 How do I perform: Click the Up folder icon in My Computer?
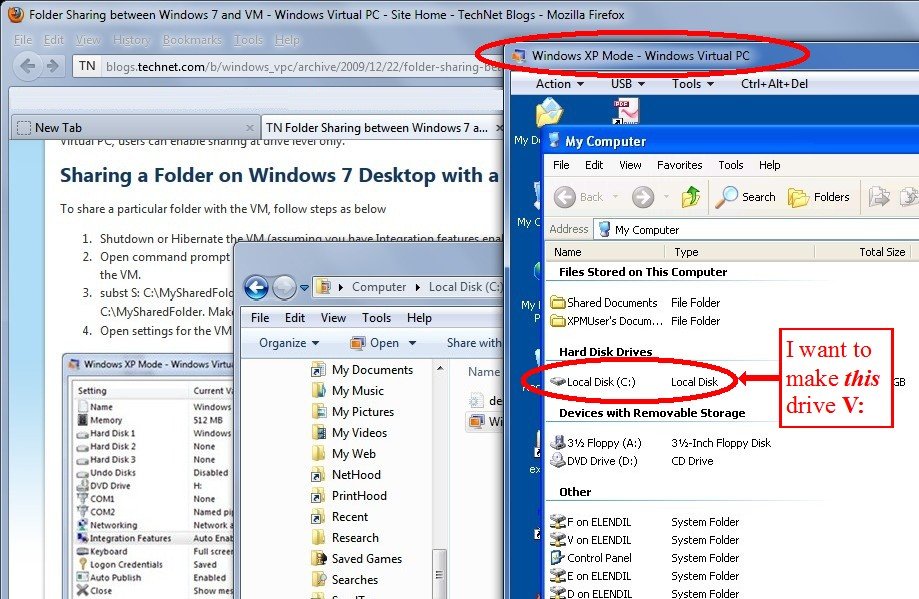(691, 197)
